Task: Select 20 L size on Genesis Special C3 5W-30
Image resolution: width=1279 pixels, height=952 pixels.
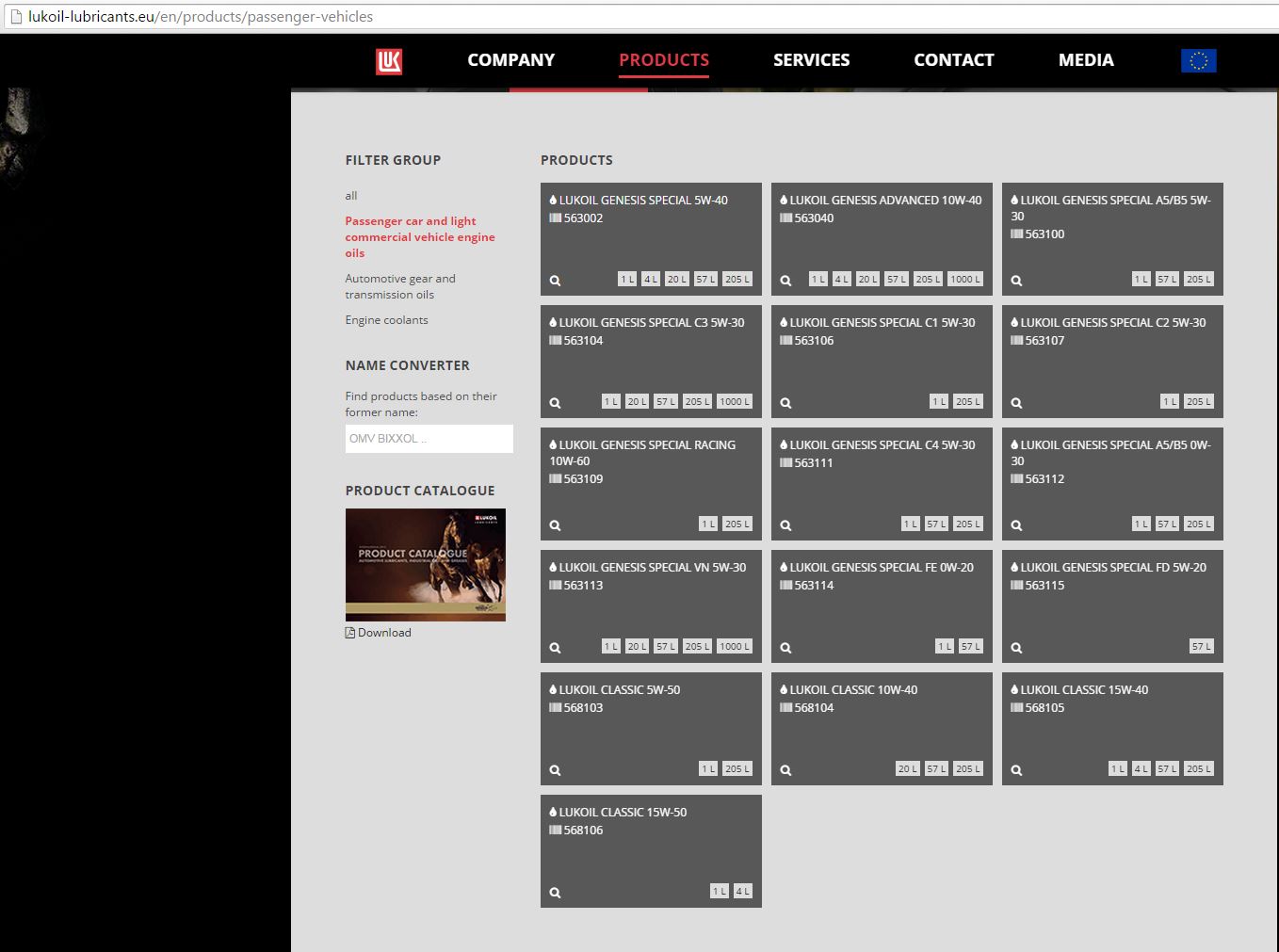Action: coord(638,402)
